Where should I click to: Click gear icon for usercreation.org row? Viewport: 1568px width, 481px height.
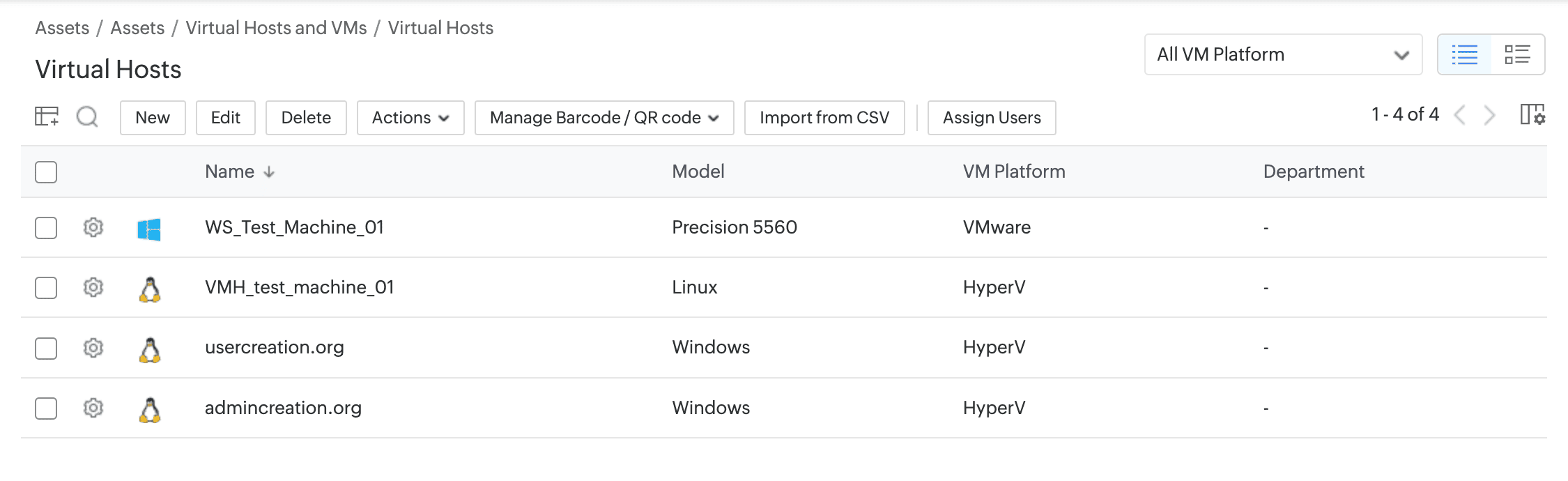(x=93, y=347)
